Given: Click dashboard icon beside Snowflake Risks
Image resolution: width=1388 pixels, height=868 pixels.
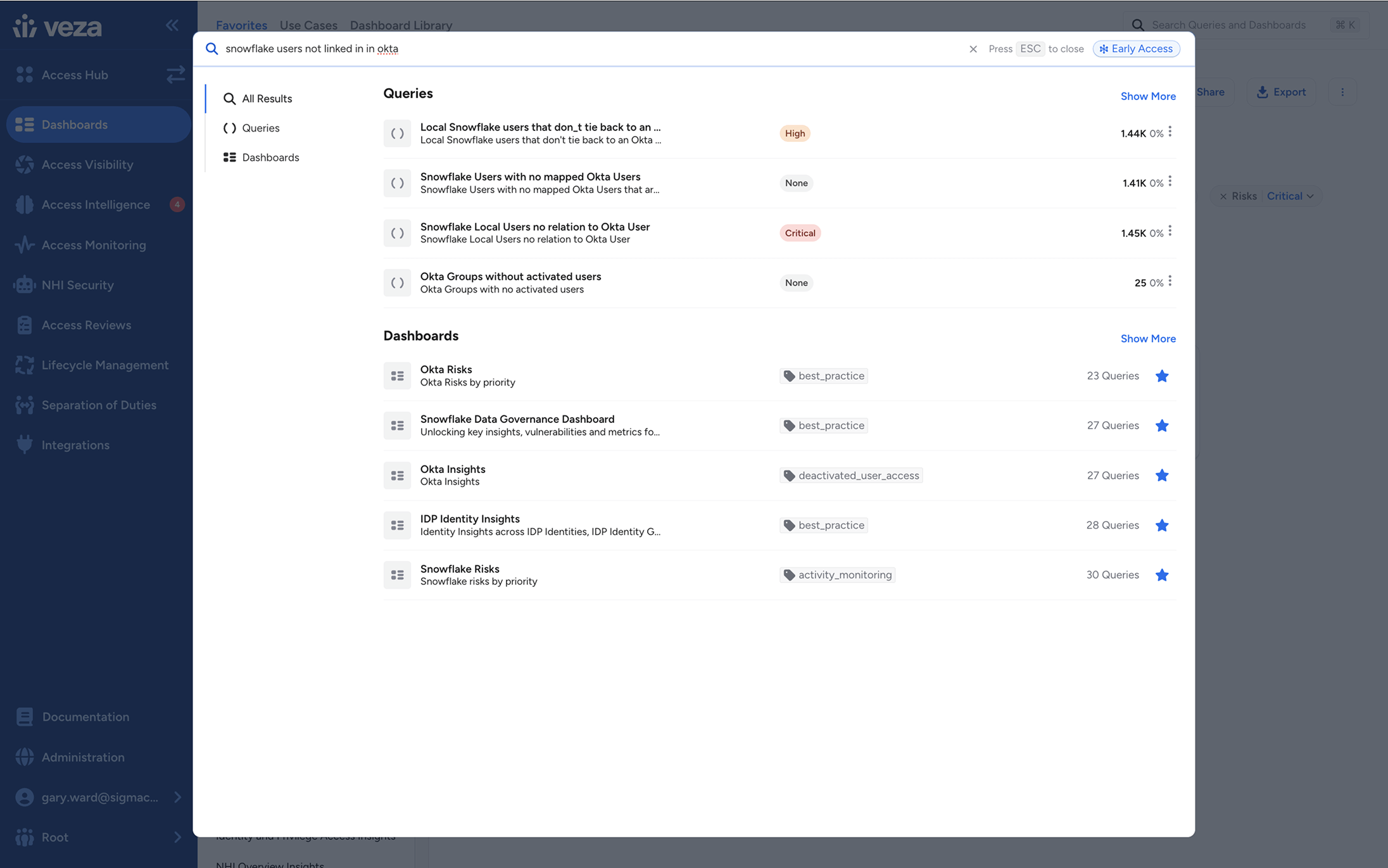Looking at the screenshot, I should [397, 575].
